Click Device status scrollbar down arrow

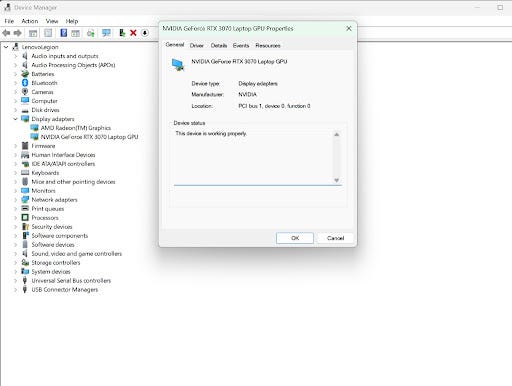click(x=337, y=180)
